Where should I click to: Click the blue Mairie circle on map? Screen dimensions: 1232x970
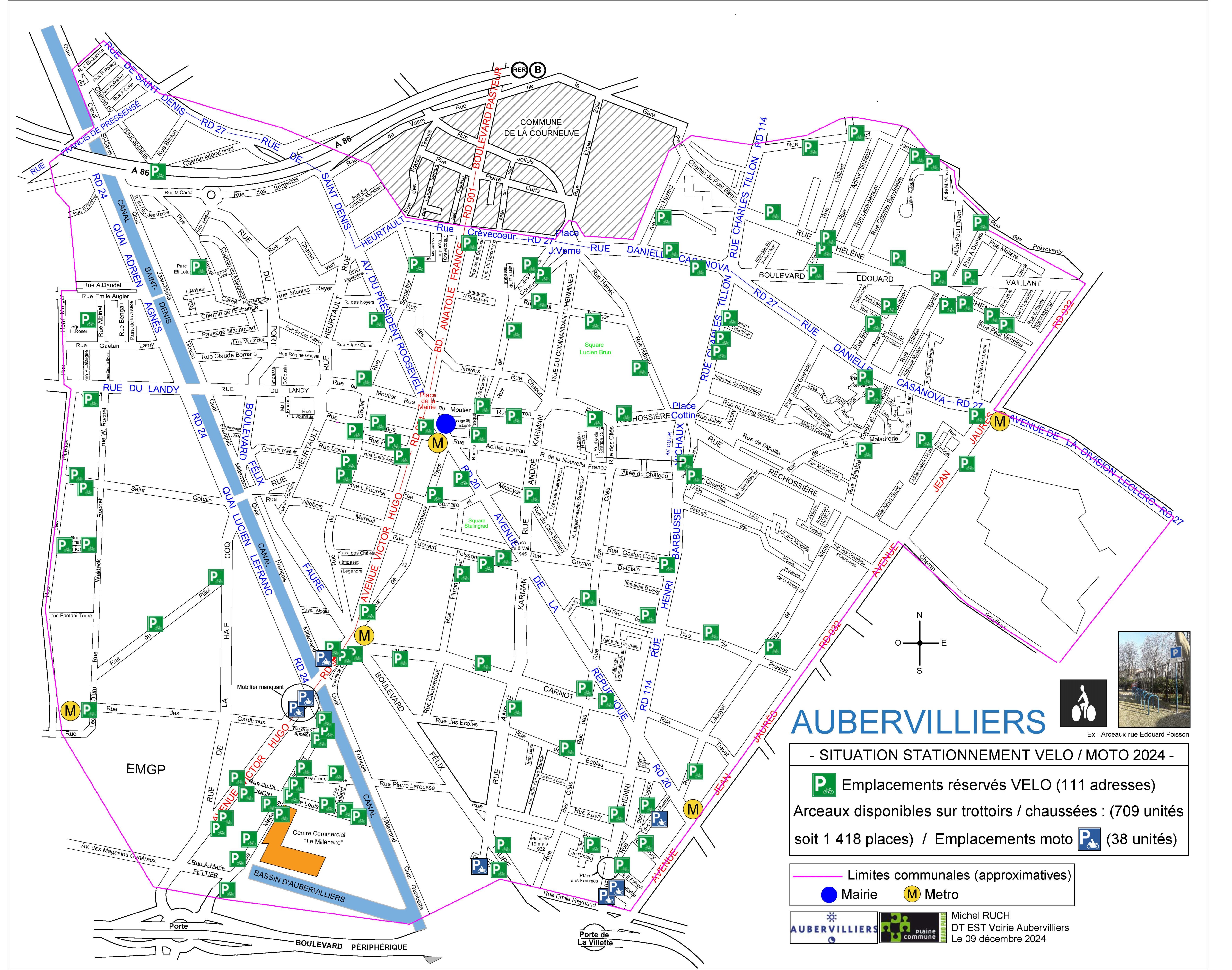coord(446,424)
